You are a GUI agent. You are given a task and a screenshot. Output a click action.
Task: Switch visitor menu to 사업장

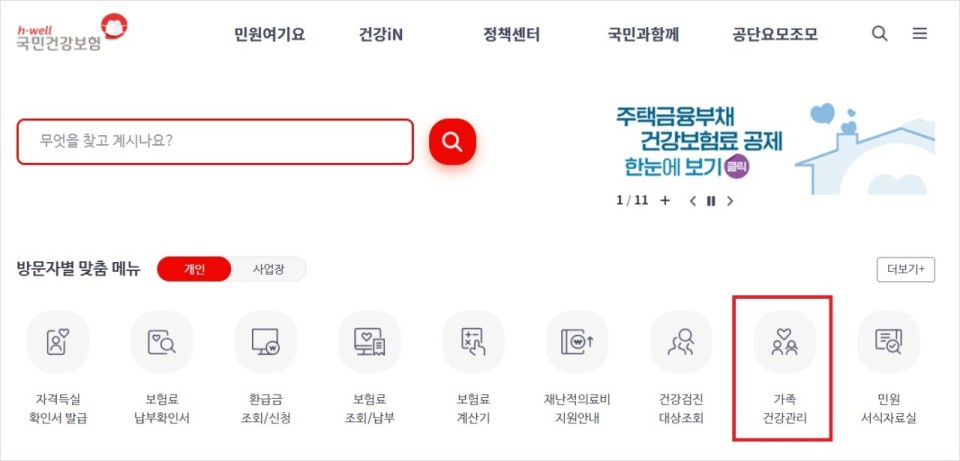(x=268, y=269)
